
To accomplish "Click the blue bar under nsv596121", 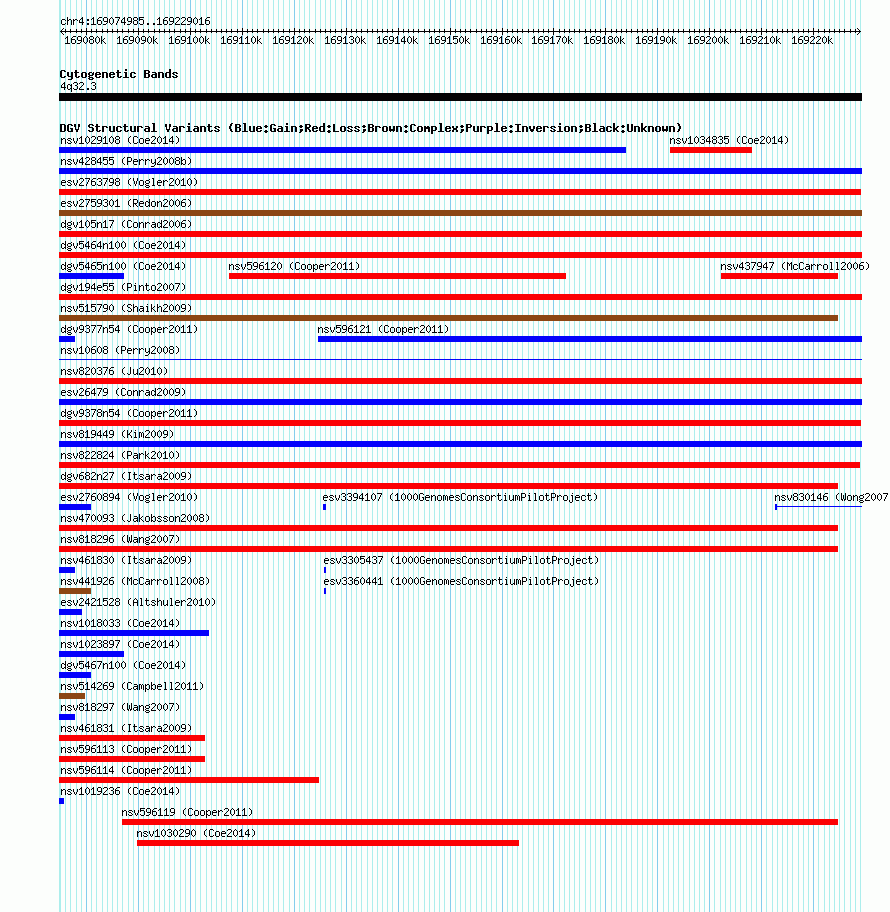I will [x=590, y=339].
